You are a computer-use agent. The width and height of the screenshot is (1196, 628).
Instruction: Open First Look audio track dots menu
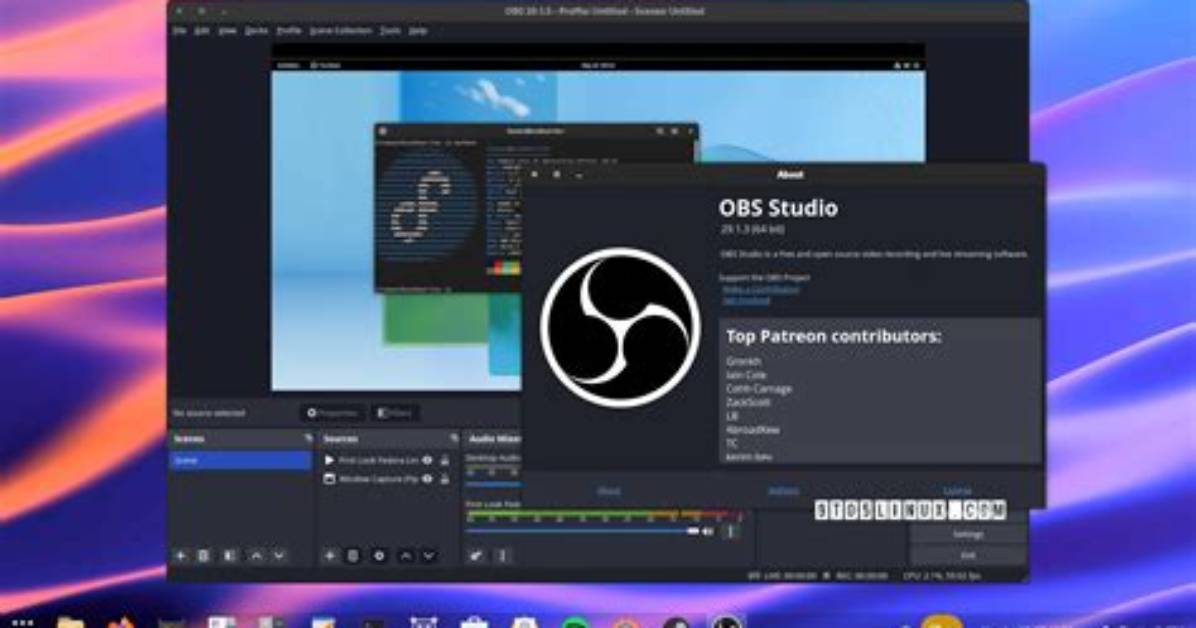pos(730,531)
